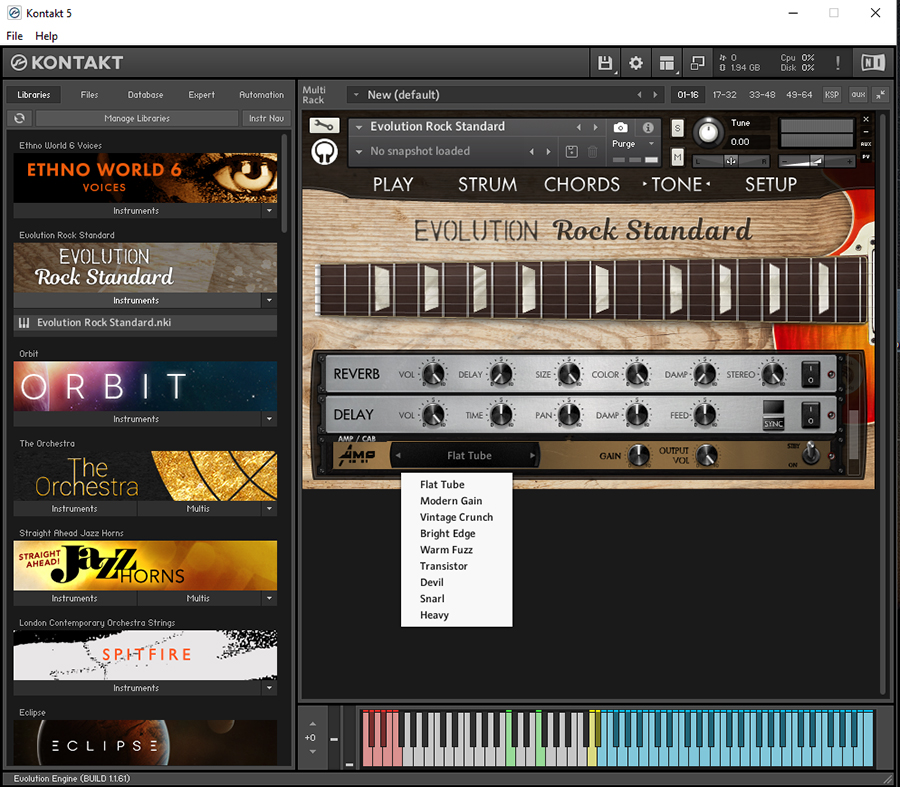Switch to the STRUM tab
Viewport: 900px width, 787px height.
(x=487, y=184)
